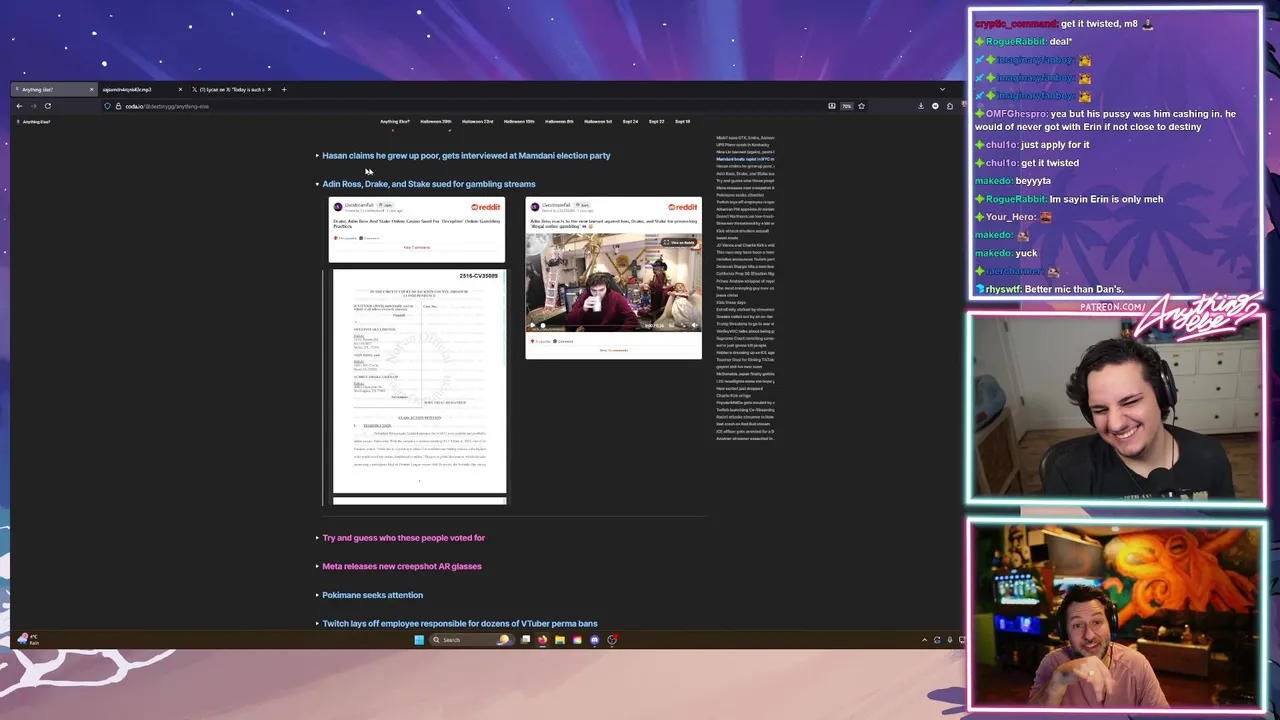Click View on Reddit on the video

pos(680,242)
